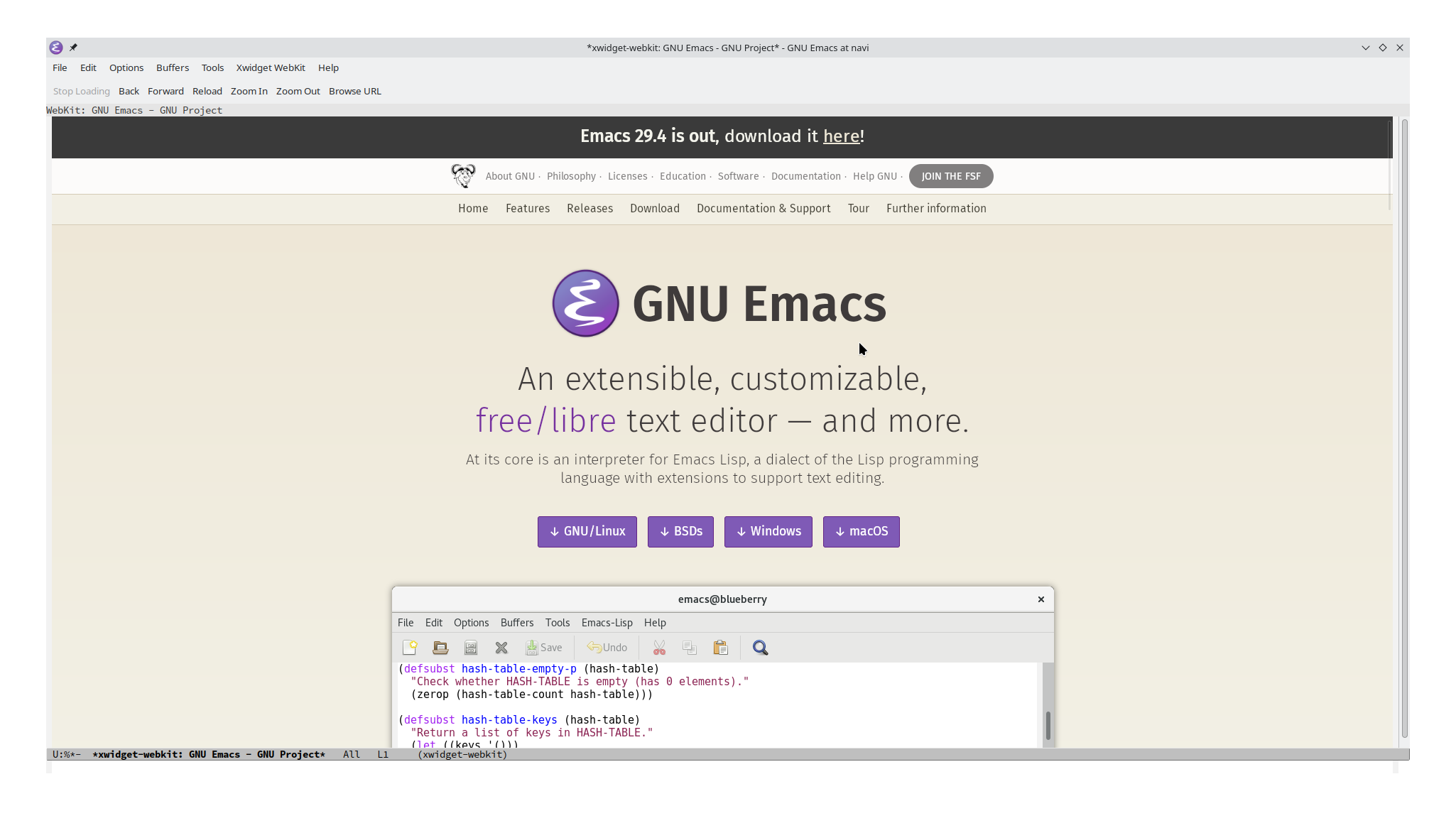Image resolution: width=1456 pixels, height=828 pixels.
Task: Click Open folder icon in emacs@blueberry toolbar
Action: [440, 648]
